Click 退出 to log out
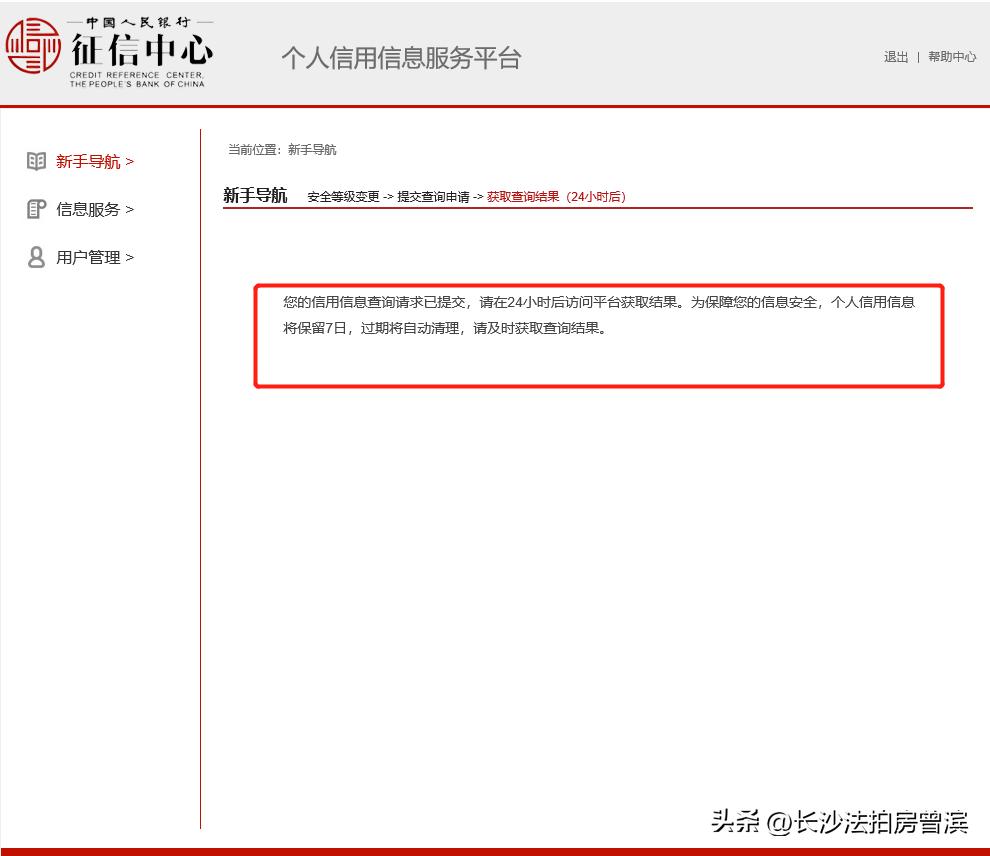Image resolution: width=990 pixels, height=856 pixels. click(895, 58)
